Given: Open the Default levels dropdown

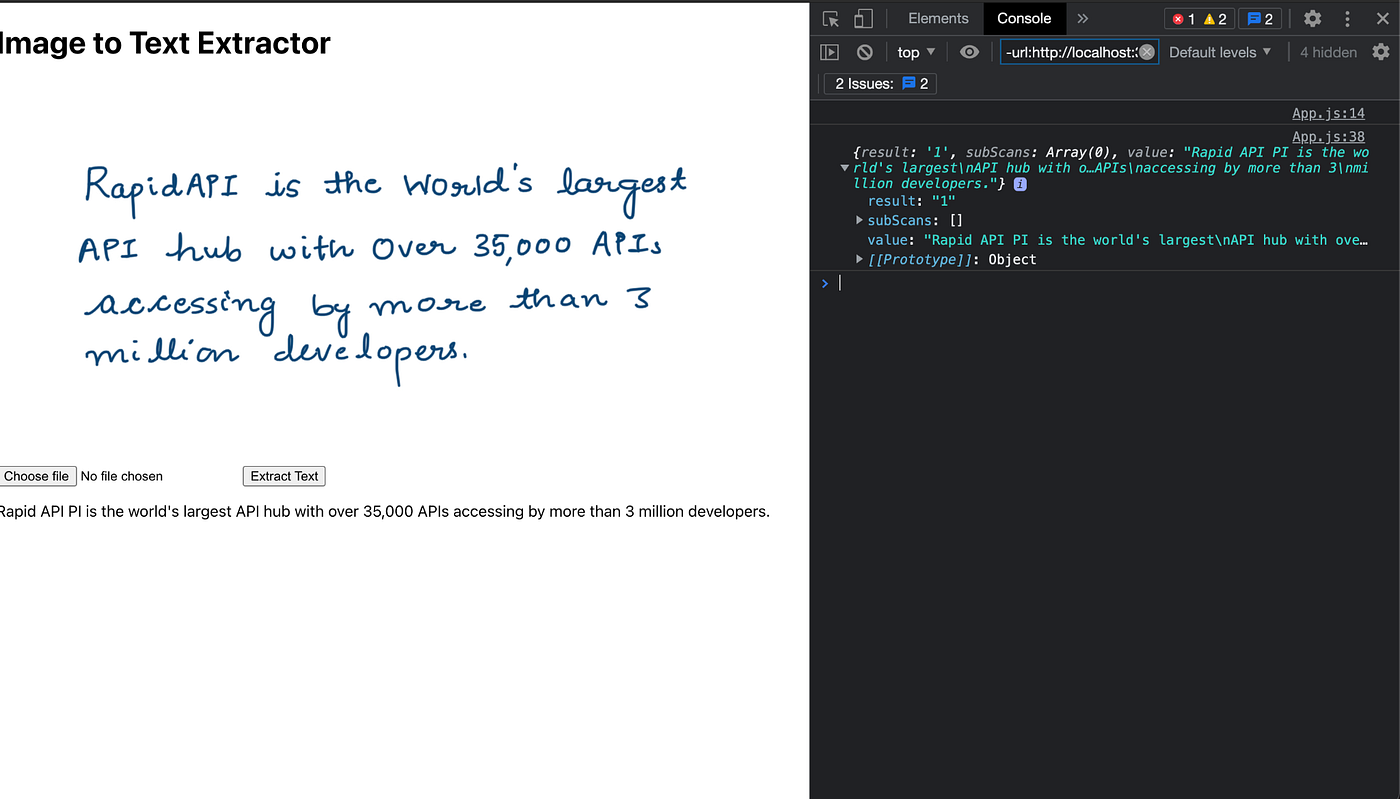Looking at the screenshot, I should pyautogui.click(x=1219, y=51).
